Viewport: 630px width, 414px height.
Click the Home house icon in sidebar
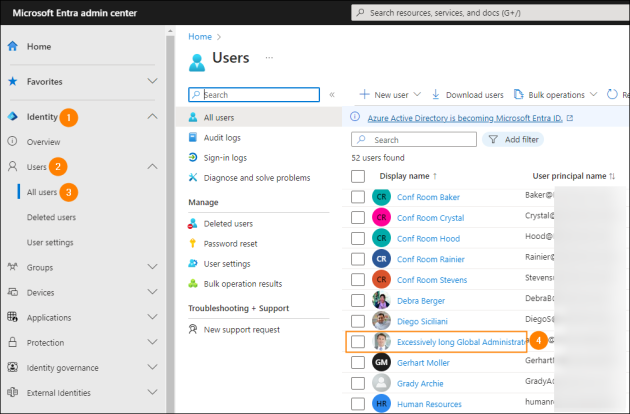(12, 46)
